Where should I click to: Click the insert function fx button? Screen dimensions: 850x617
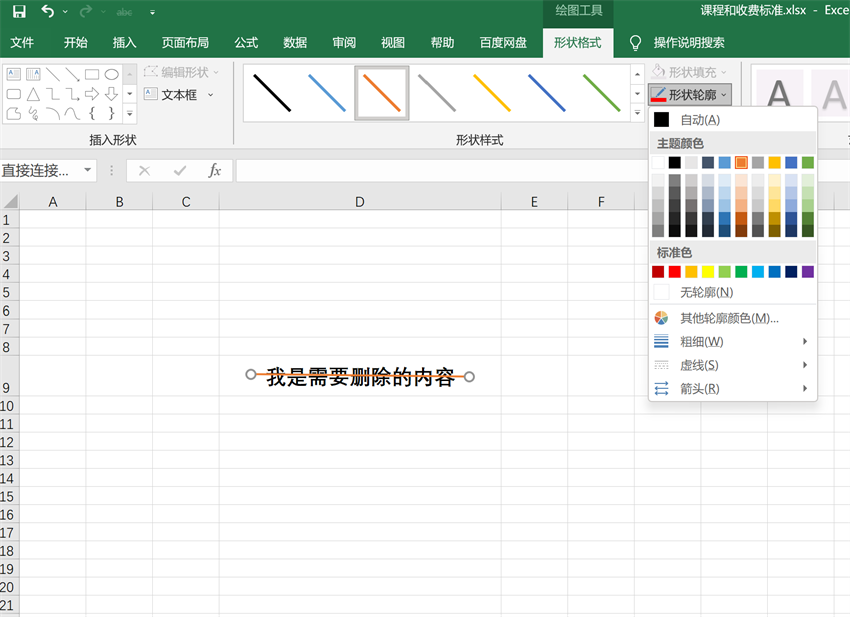tap(214, 171)
